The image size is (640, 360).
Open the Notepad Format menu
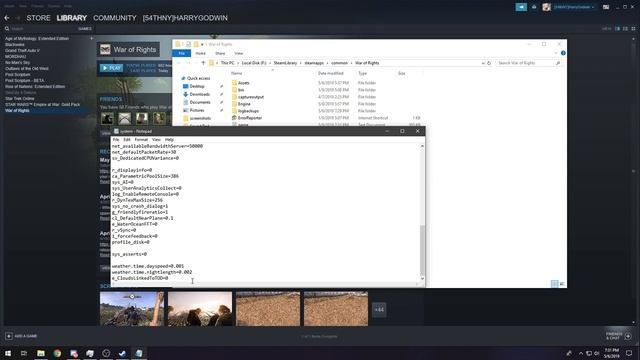click(x=141, y=140)
